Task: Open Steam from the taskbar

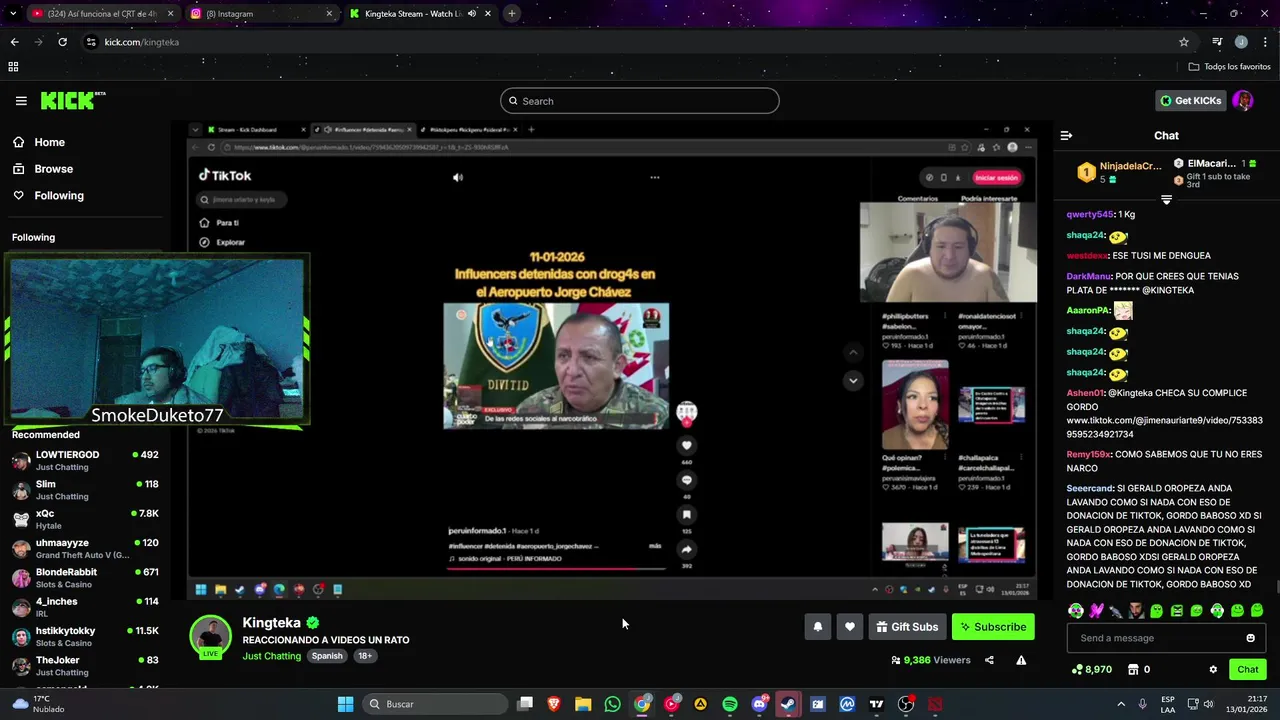Action: (x=788, y=704)
